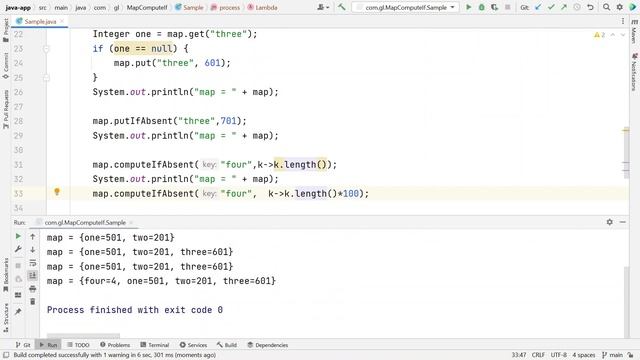Run the Sample configuration from the top toolbar
Viewport: 640px width, 360px height.
(469, 7)
